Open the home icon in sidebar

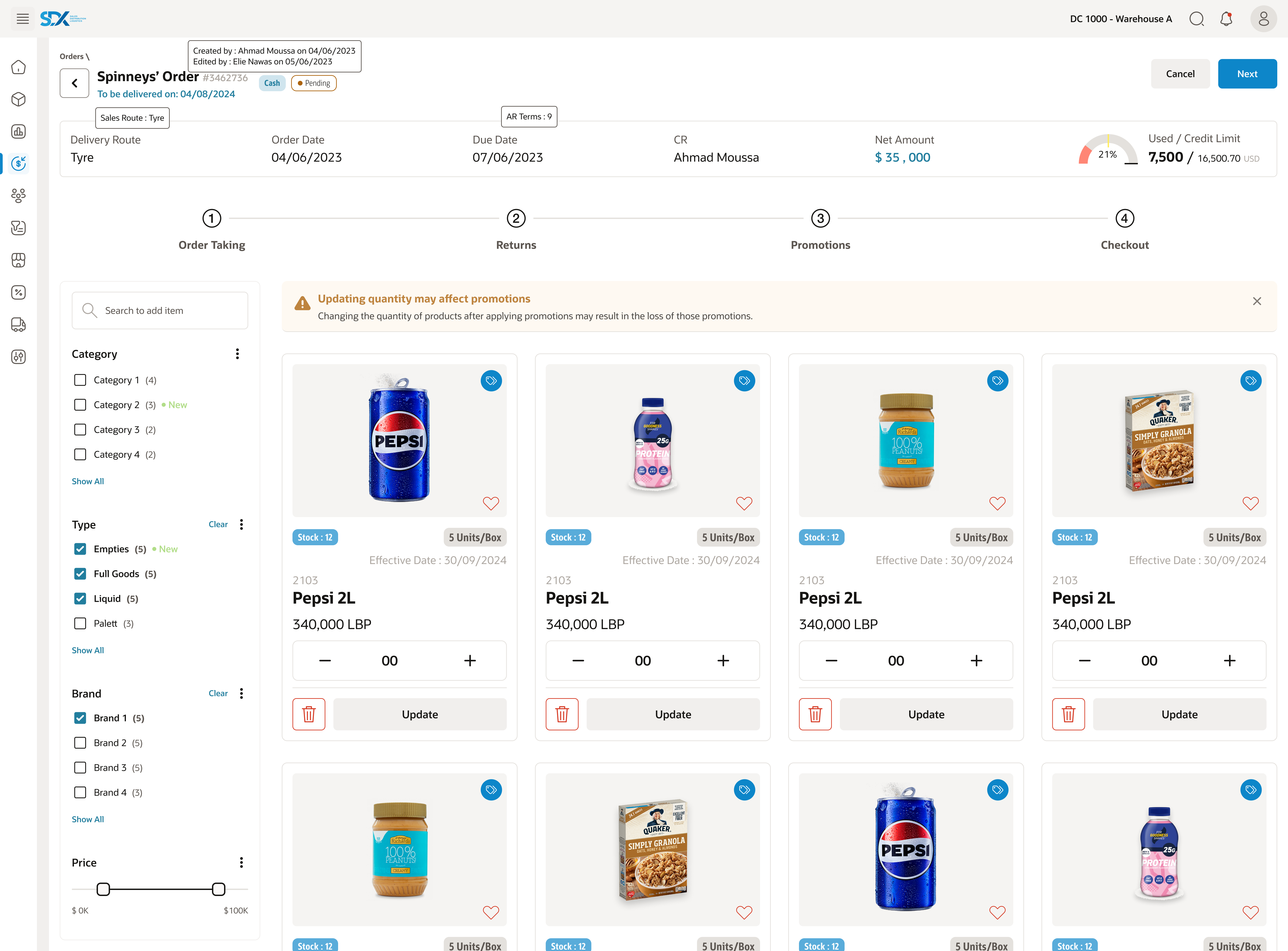[18, 67]
